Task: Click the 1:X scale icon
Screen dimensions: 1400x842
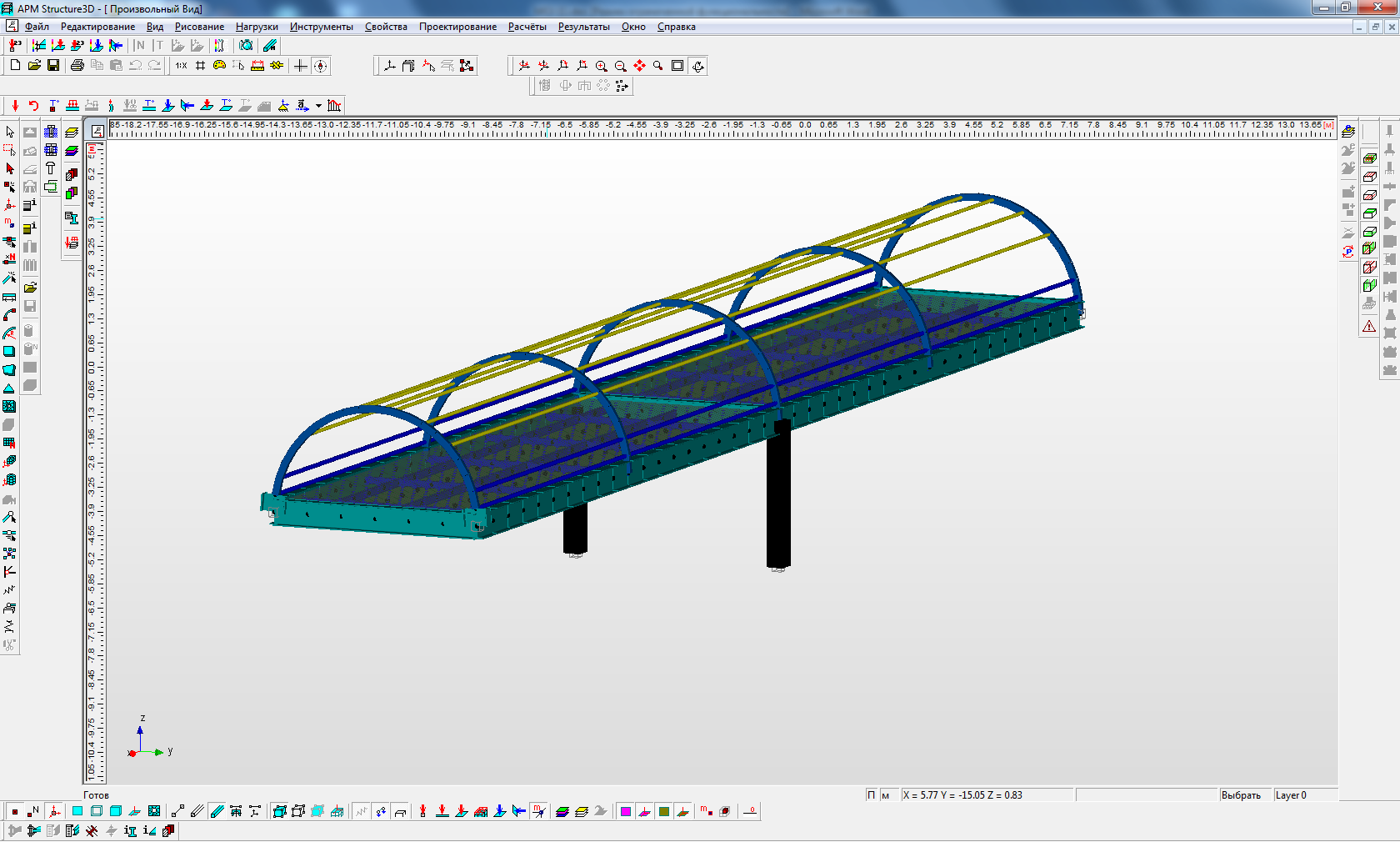Action: tap(181, 65)
